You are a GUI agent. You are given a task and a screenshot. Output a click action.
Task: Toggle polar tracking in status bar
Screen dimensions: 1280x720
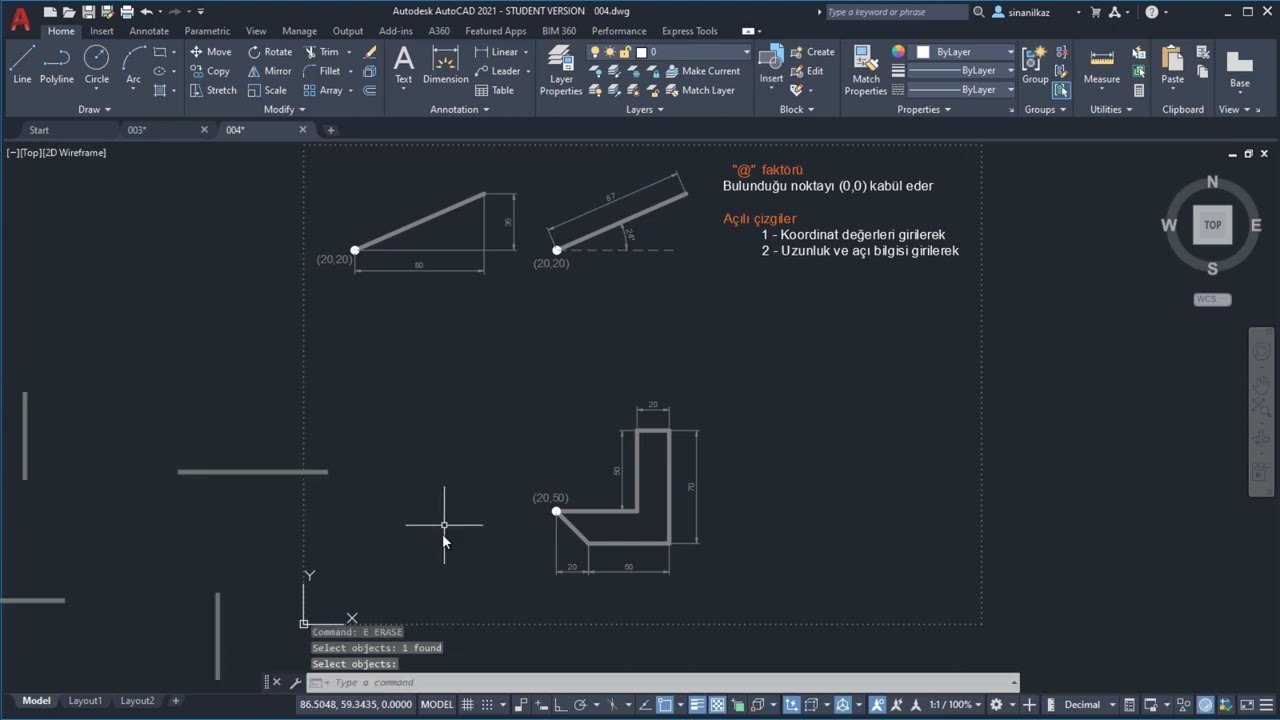580,705
